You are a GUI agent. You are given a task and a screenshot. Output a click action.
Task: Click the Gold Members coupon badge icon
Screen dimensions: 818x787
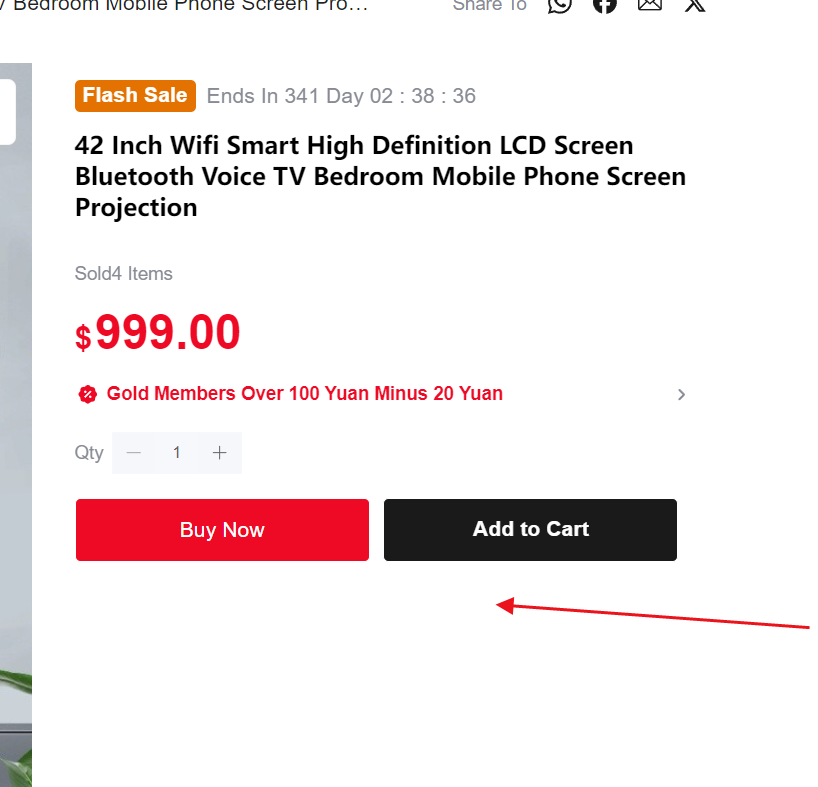pyautogui.click(x=88, y=394)
